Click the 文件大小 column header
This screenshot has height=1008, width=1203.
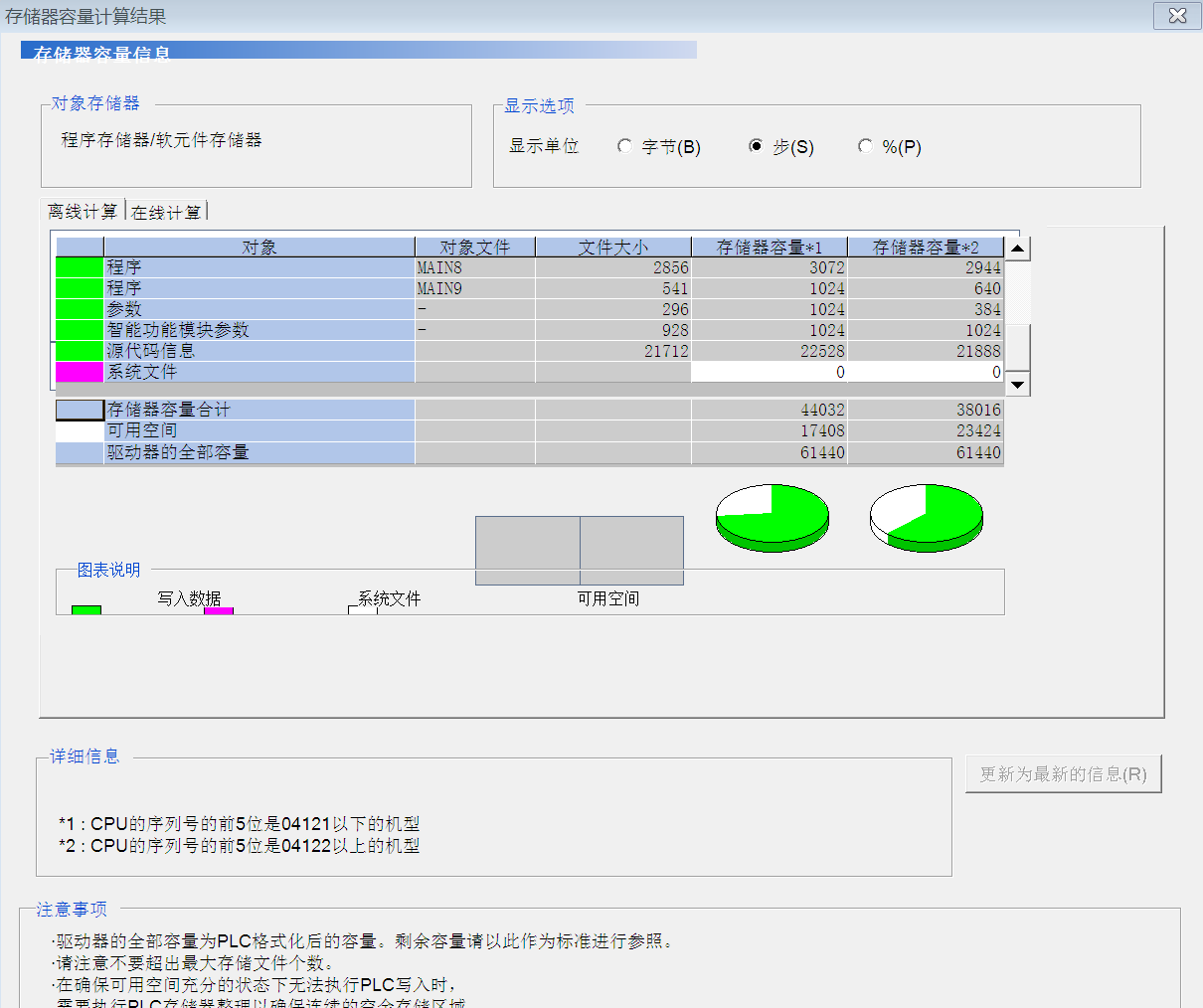[x=612, y=248]
